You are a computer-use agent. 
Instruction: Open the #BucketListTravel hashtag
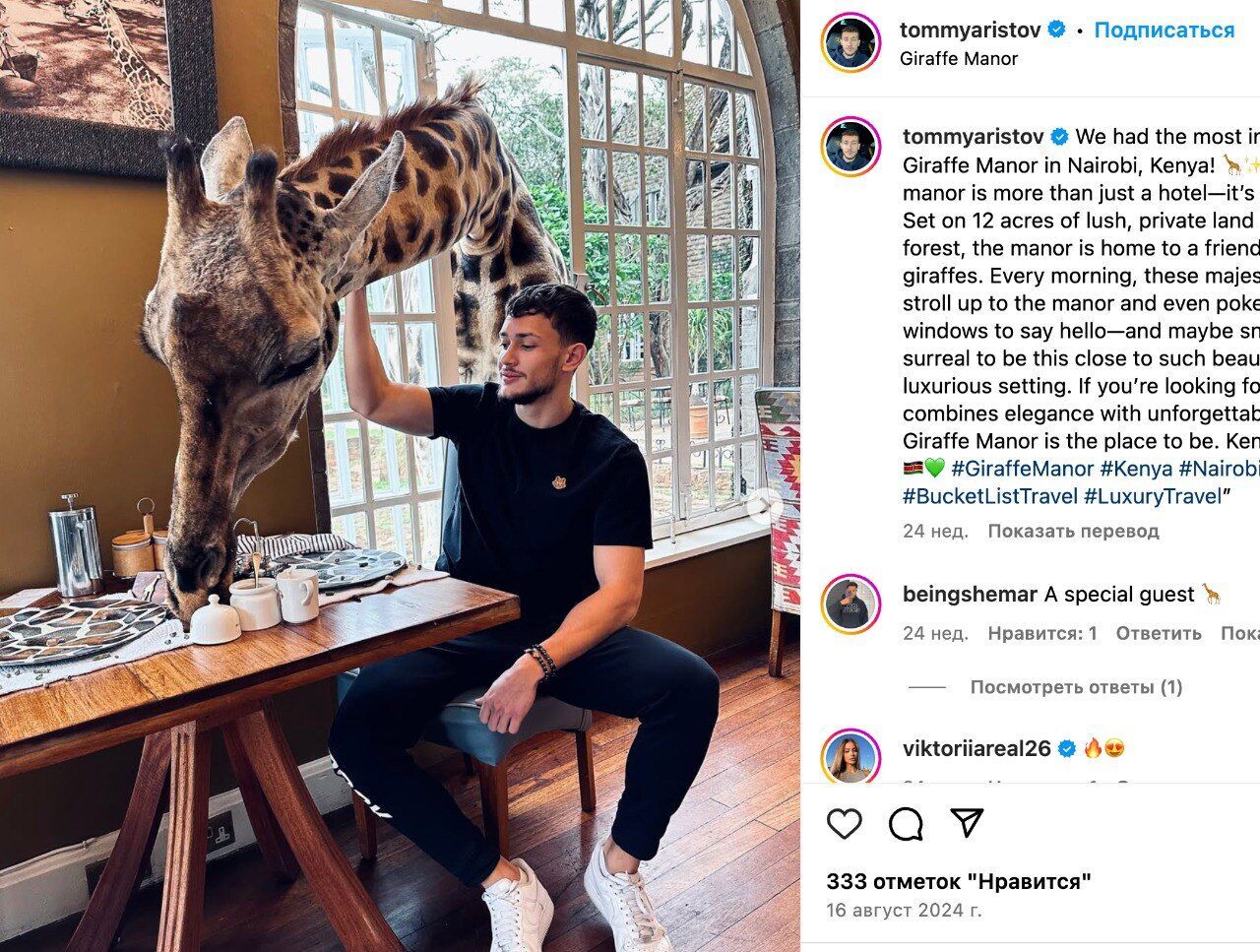point(989,496)
